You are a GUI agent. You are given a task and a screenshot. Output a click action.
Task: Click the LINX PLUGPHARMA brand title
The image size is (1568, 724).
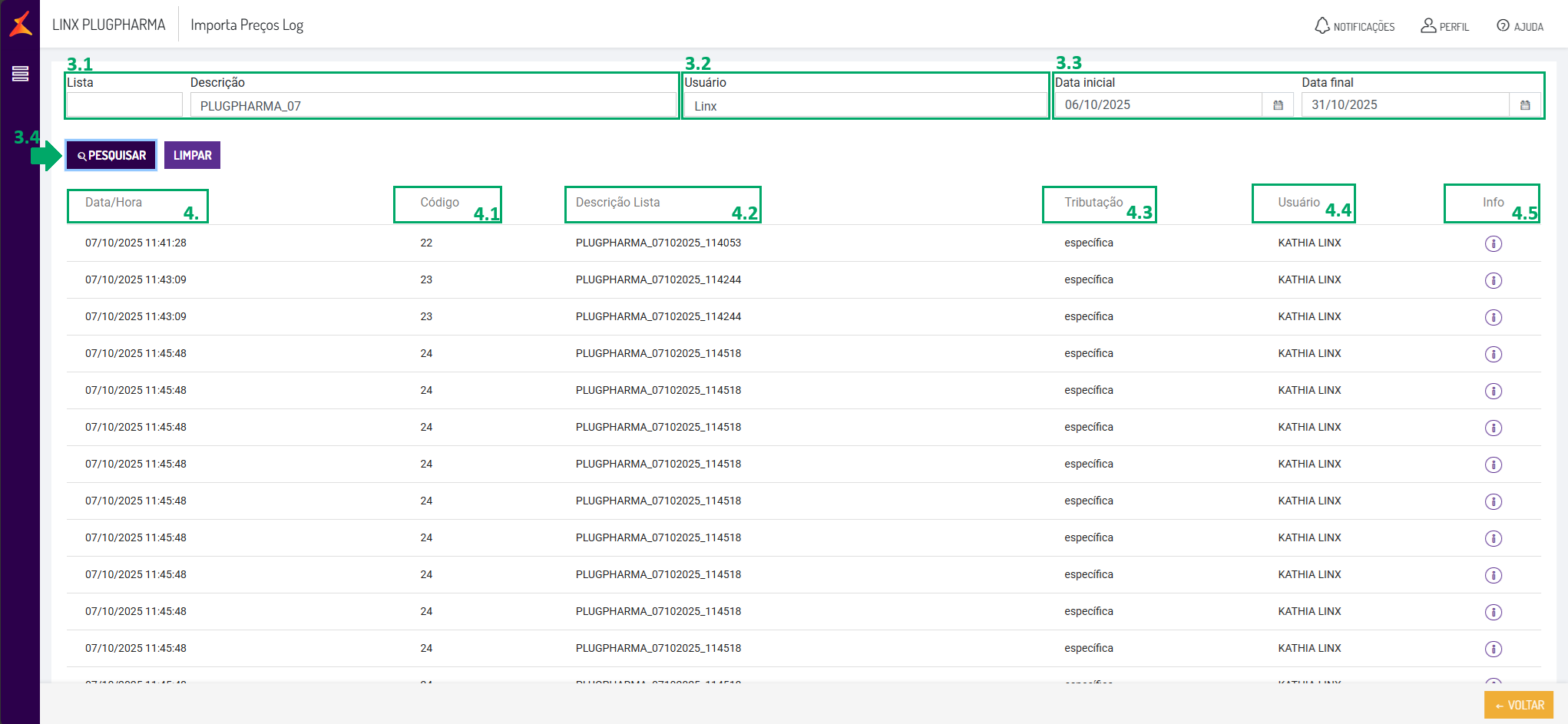coord(109,25)
